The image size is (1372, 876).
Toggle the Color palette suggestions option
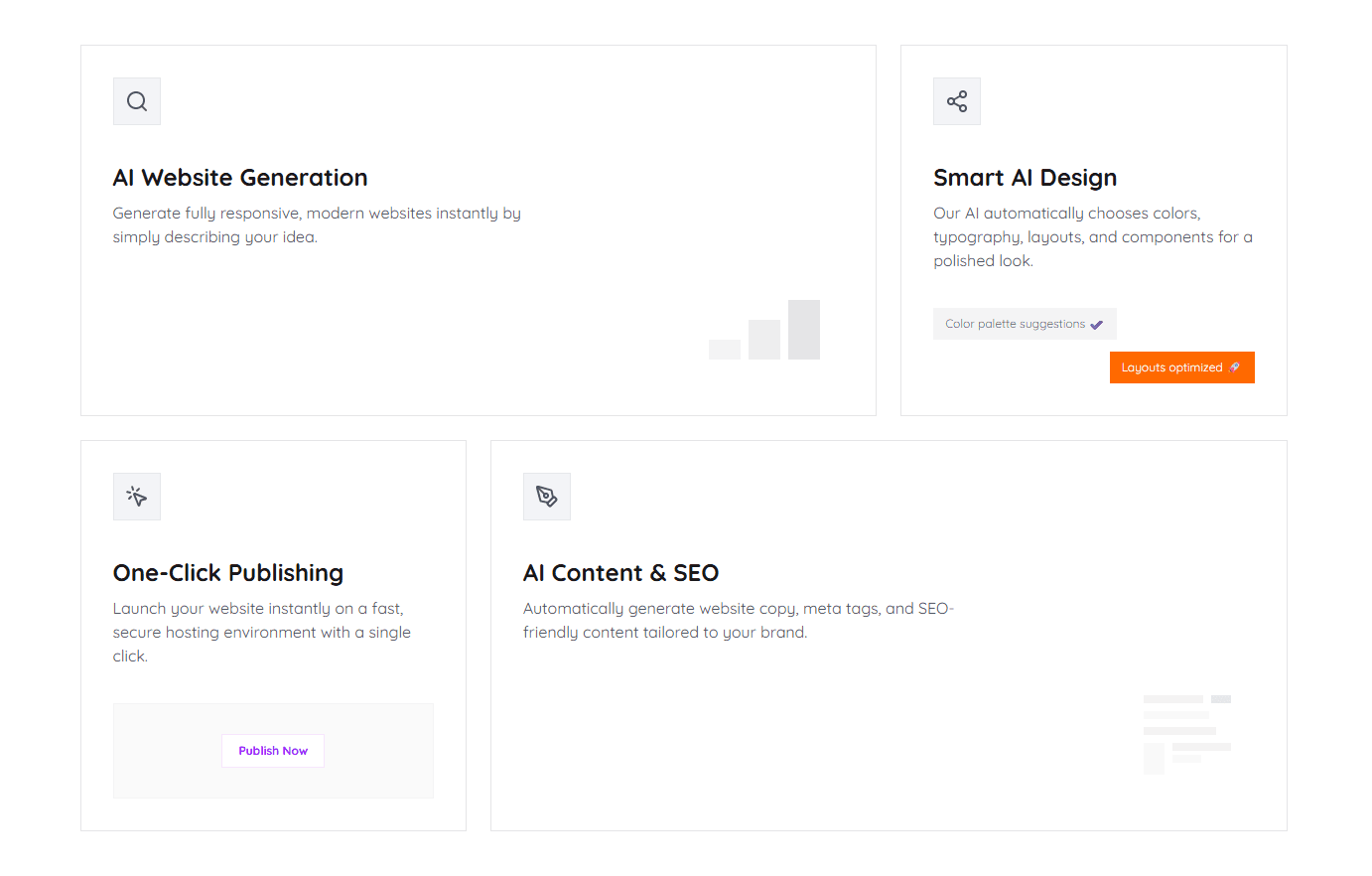1025,323
